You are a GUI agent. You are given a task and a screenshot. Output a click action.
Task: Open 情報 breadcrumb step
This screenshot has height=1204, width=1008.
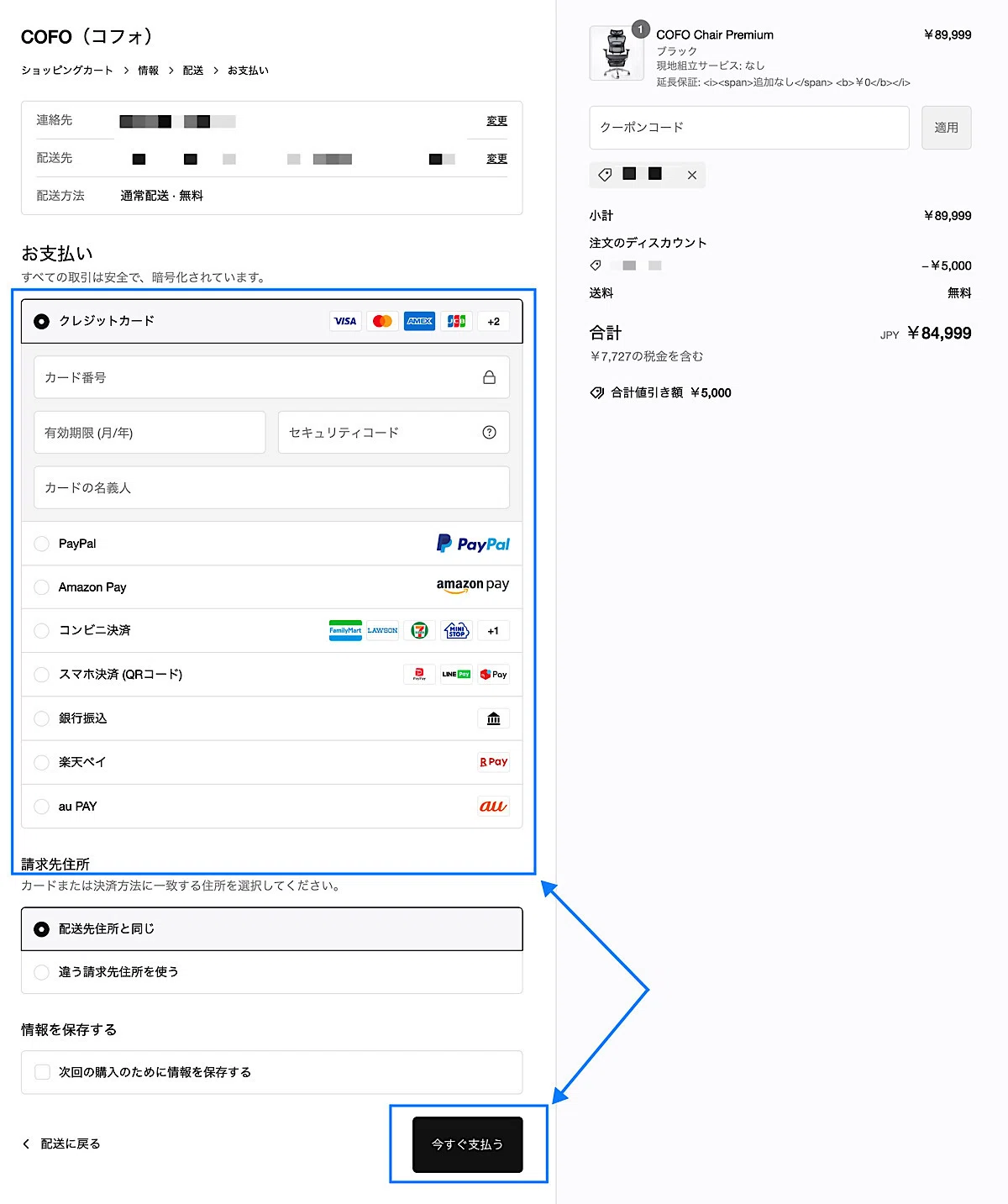click(x=149, y=71)
